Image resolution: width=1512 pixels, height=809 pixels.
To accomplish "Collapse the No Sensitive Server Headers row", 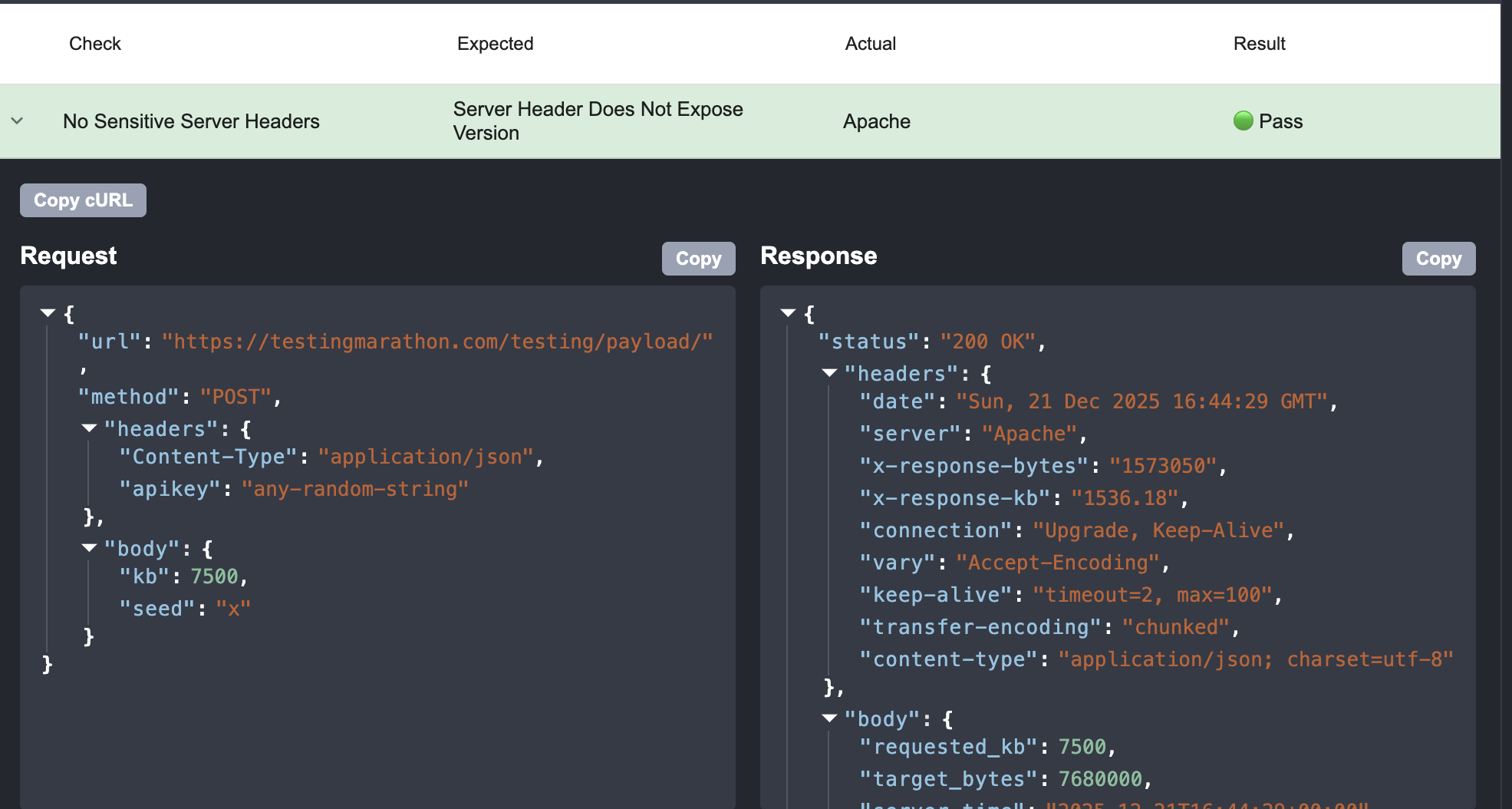I will pyautogui.click(x=17, y=121).
